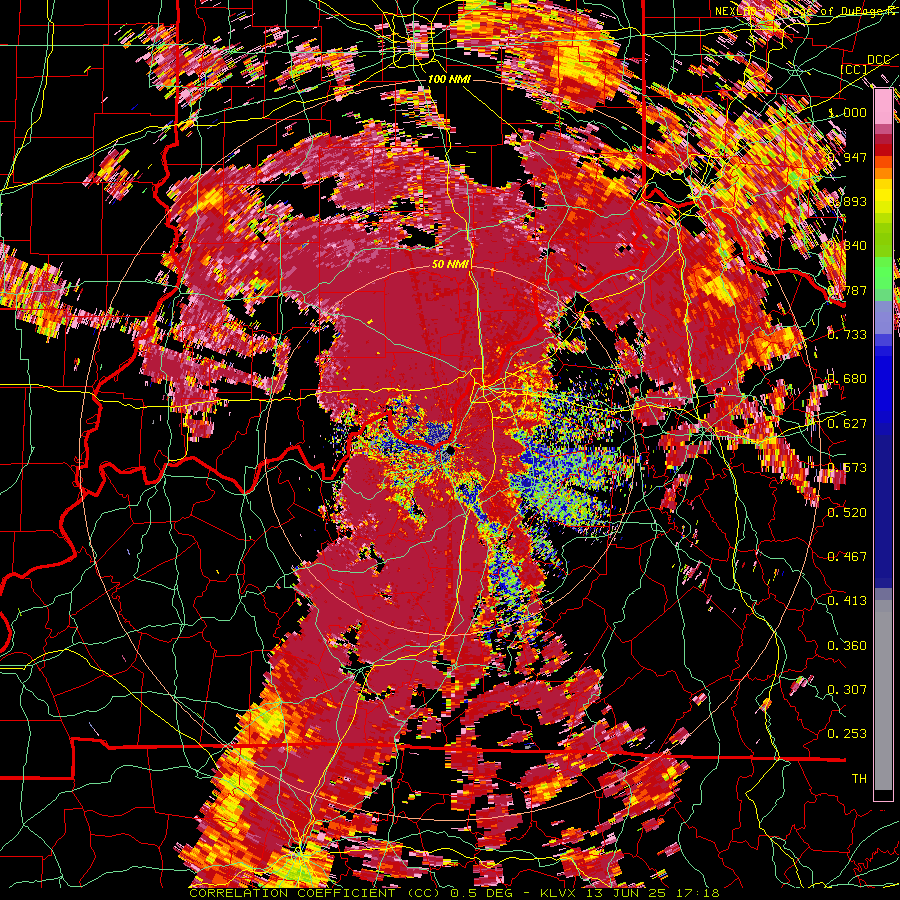Click the 0.520 legend value
This screenshot has height=900, width=900.
tap(847, 512)
